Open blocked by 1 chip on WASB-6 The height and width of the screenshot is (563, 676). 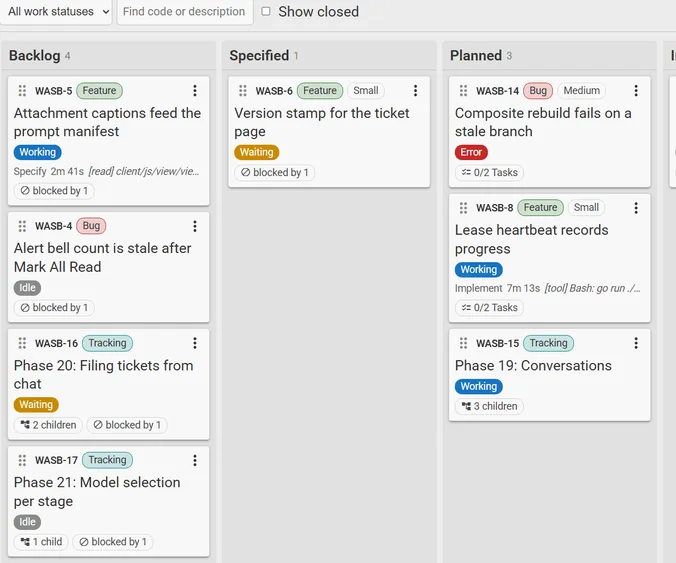click(275, 172)
